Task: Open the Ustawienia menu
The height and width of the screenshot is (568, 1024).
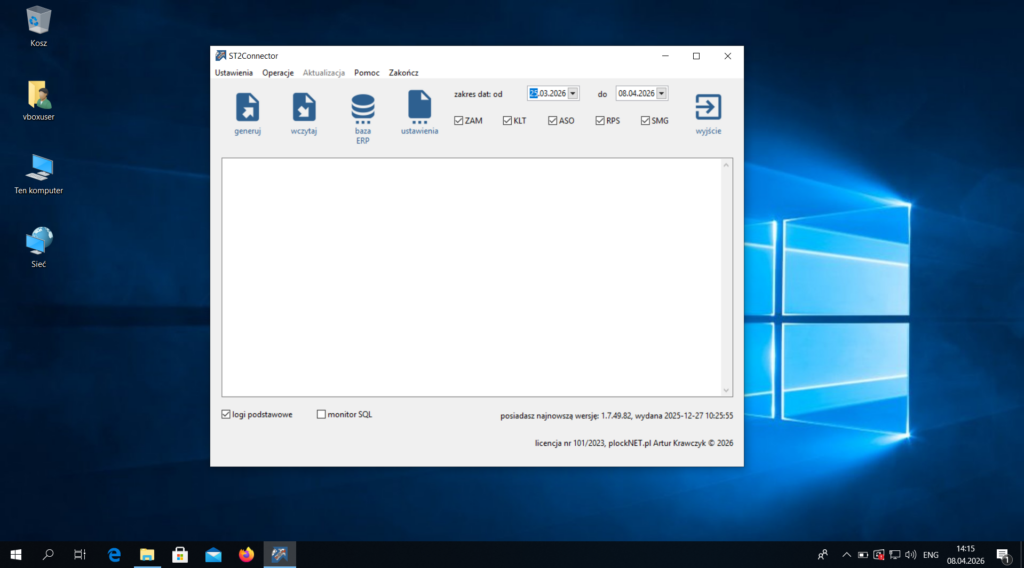Action: click(x=233, y=73)
